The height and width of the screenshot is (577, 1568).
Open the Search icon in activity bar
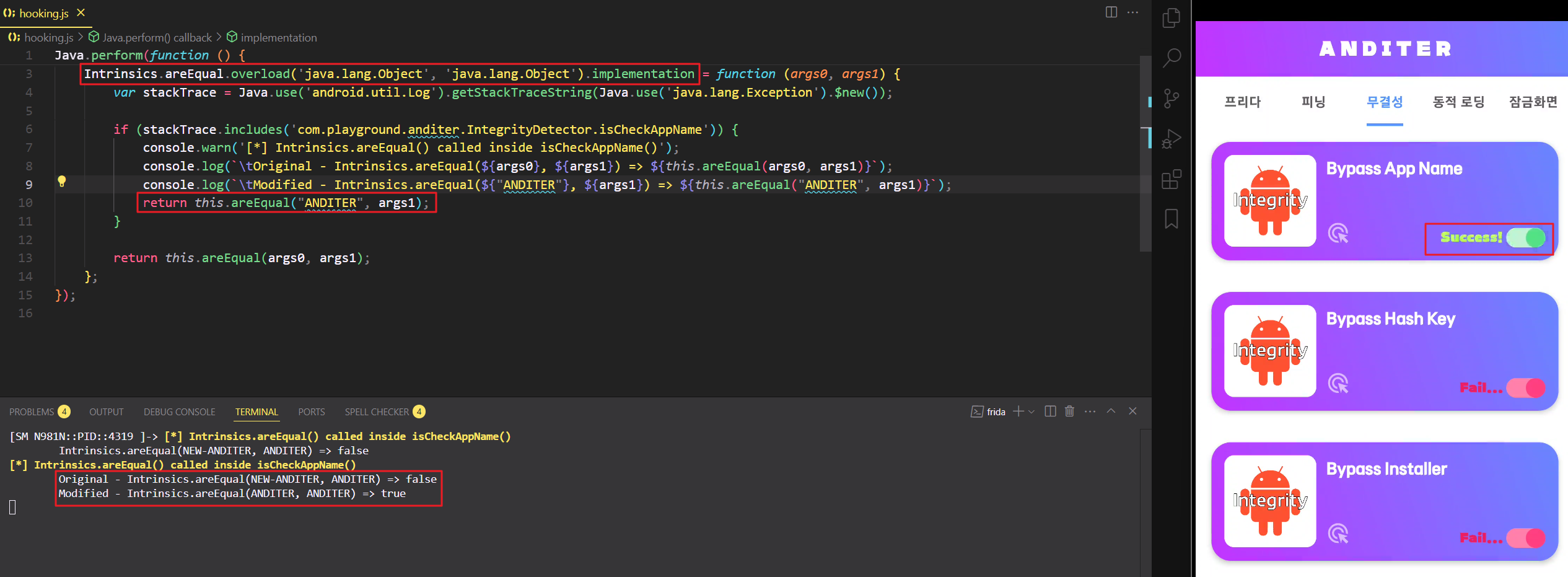pos(1172,58)
